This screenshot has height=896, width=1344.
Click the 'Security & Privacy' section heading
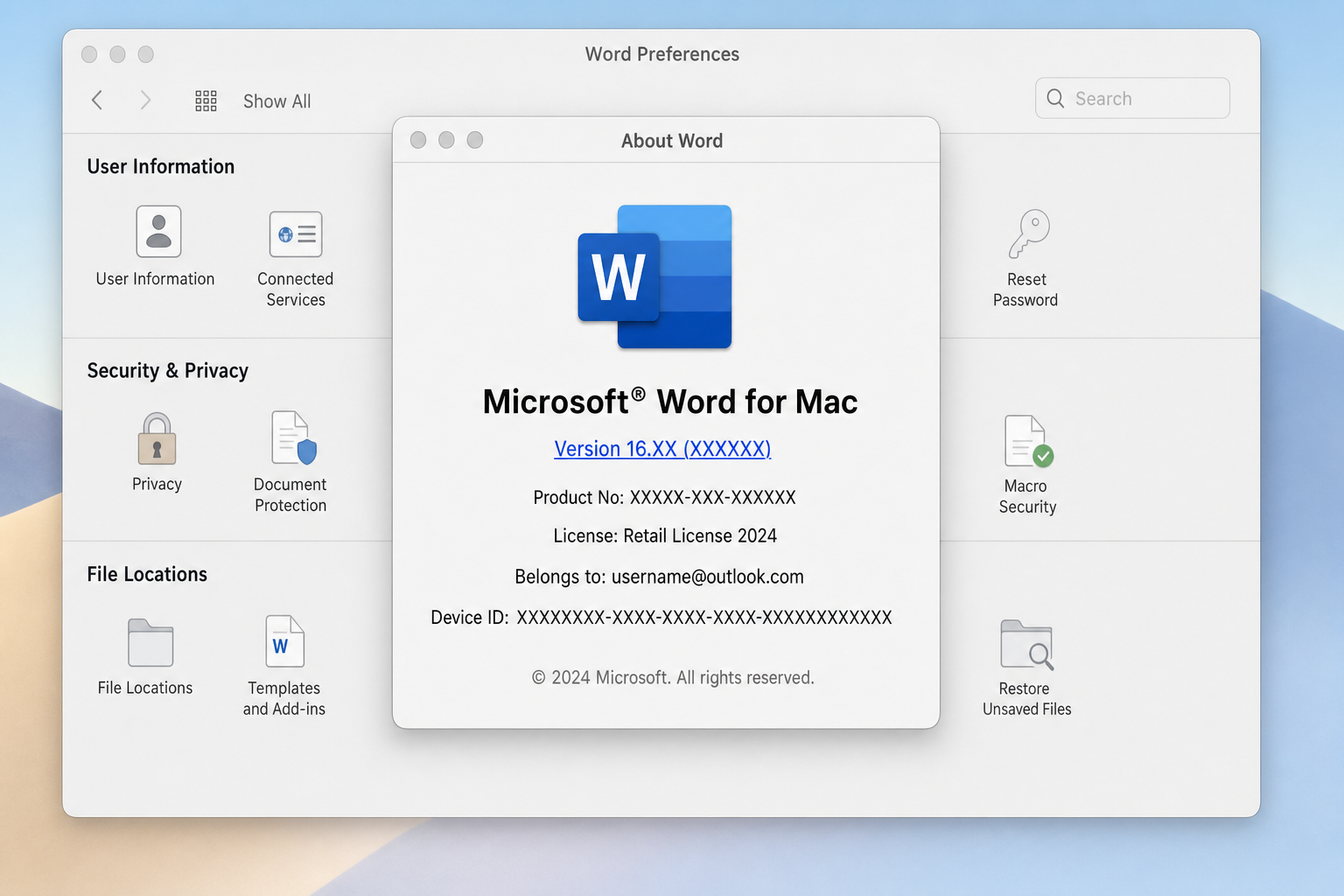point(168,371)
